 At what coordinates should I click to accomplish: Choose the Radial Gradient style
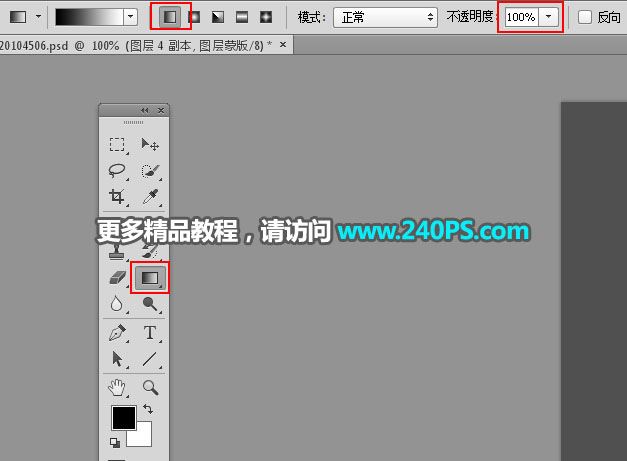point(194,17)
